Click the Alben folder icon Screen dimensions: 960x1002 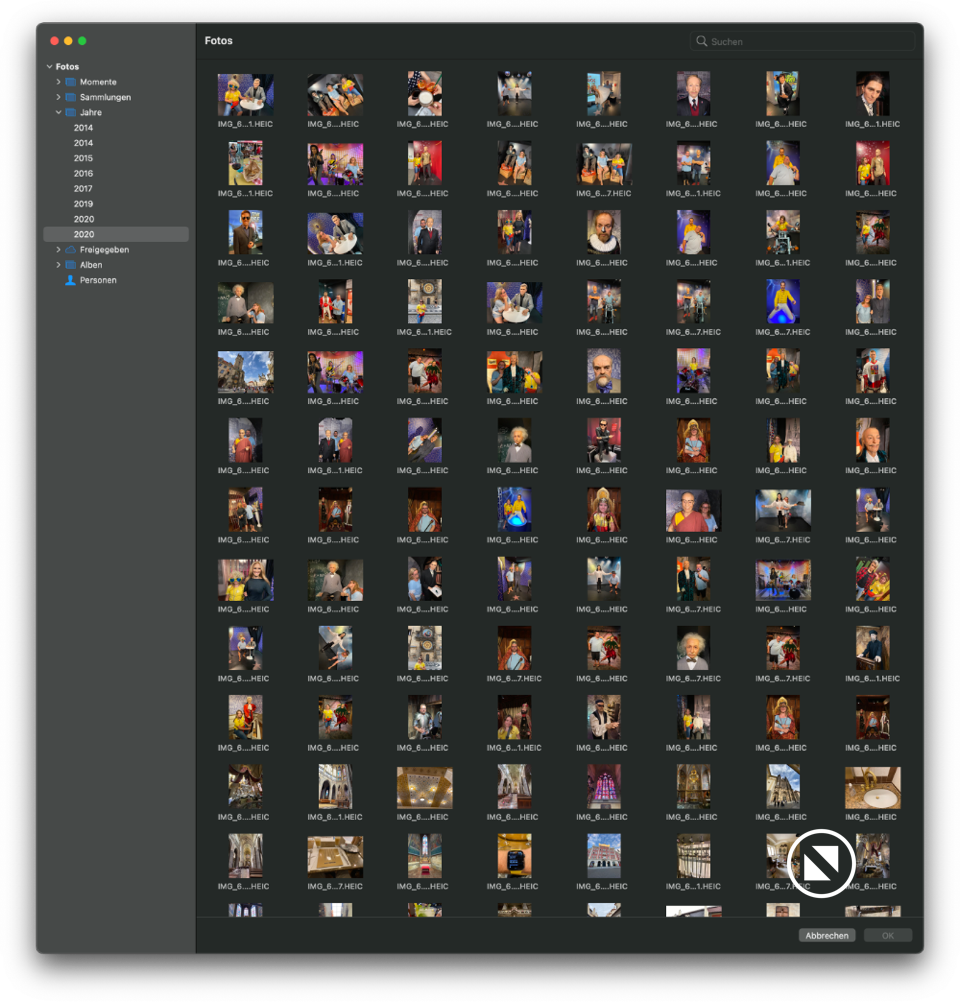pyautogui.click(x=70, y=265)
